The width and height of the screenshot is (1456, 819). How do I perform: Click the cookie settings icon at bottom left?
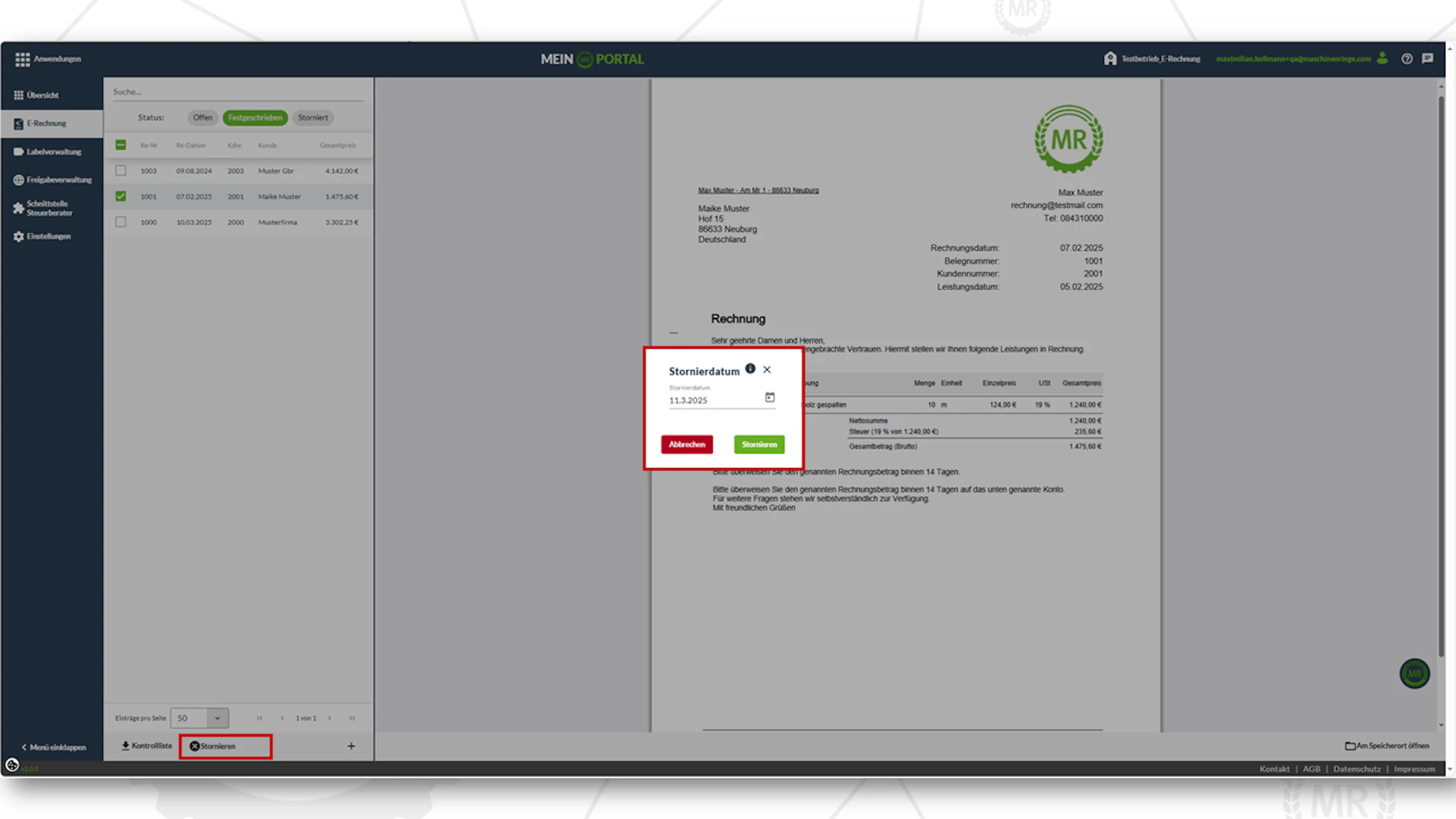pos(12,765)
